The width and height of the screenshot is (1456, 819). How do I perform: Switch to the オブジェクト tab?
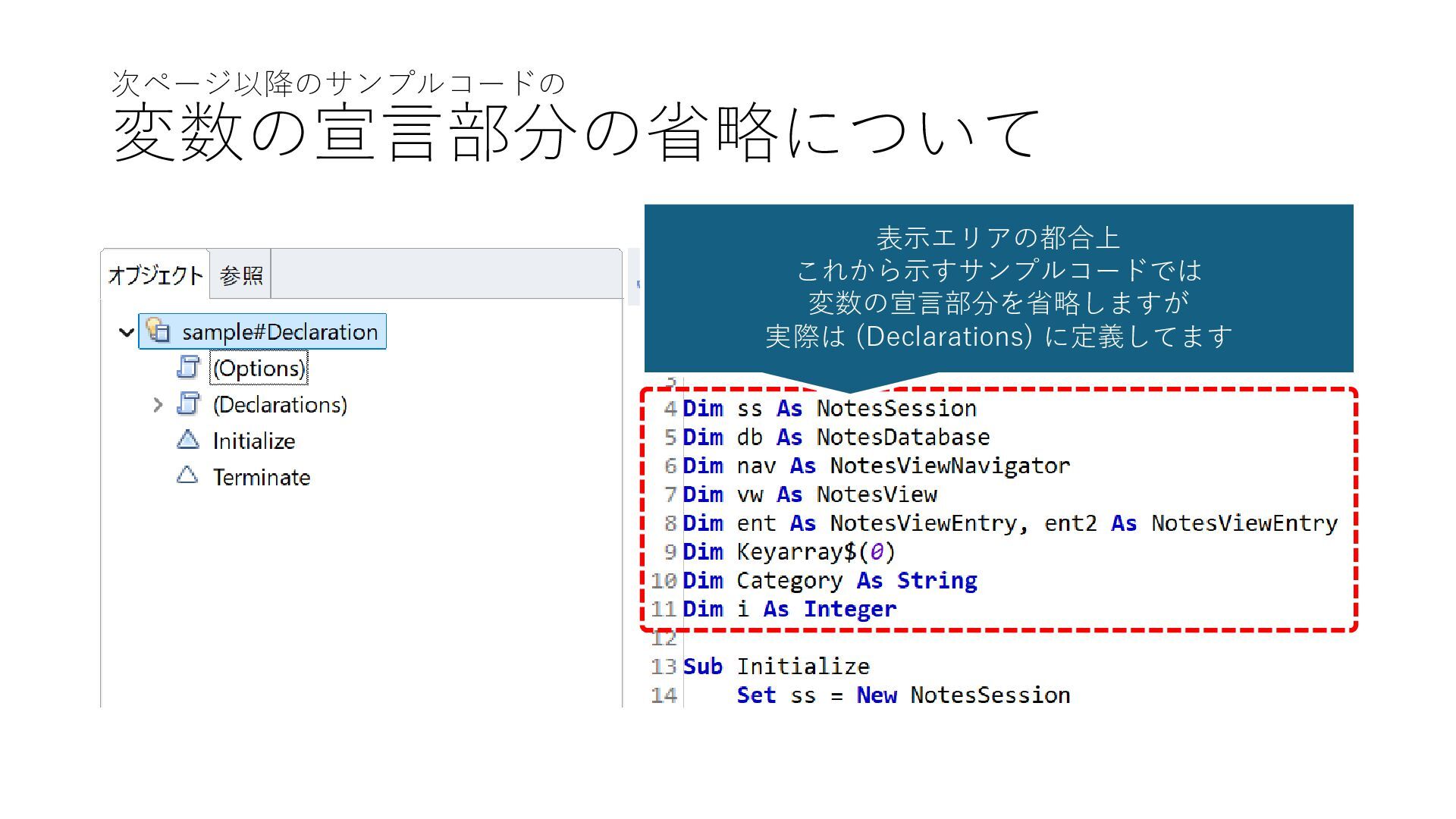pos(155,275)
